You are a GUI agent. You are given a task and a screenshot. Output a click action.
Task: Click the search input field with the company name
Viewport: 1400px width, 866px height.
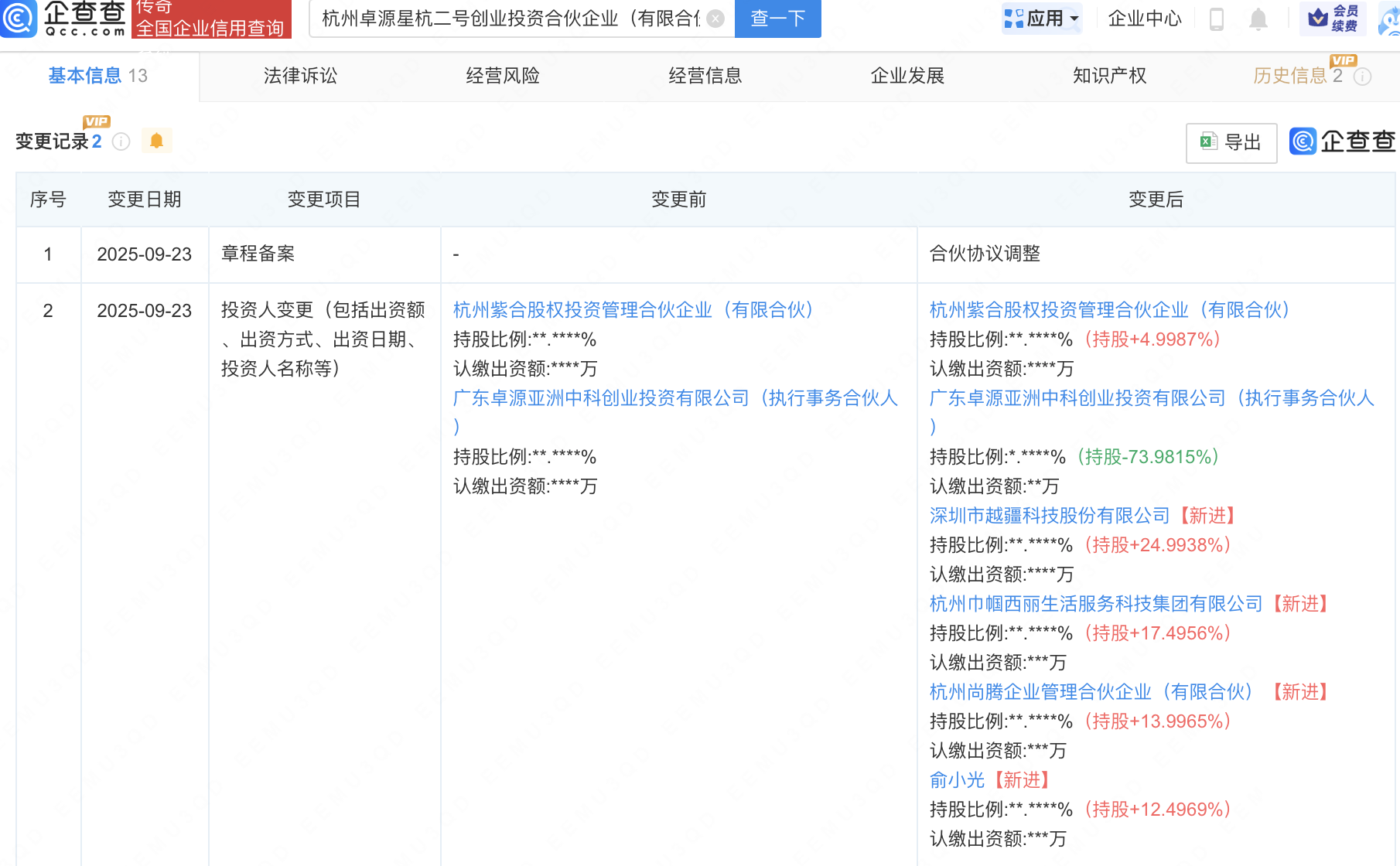[510, 19]
